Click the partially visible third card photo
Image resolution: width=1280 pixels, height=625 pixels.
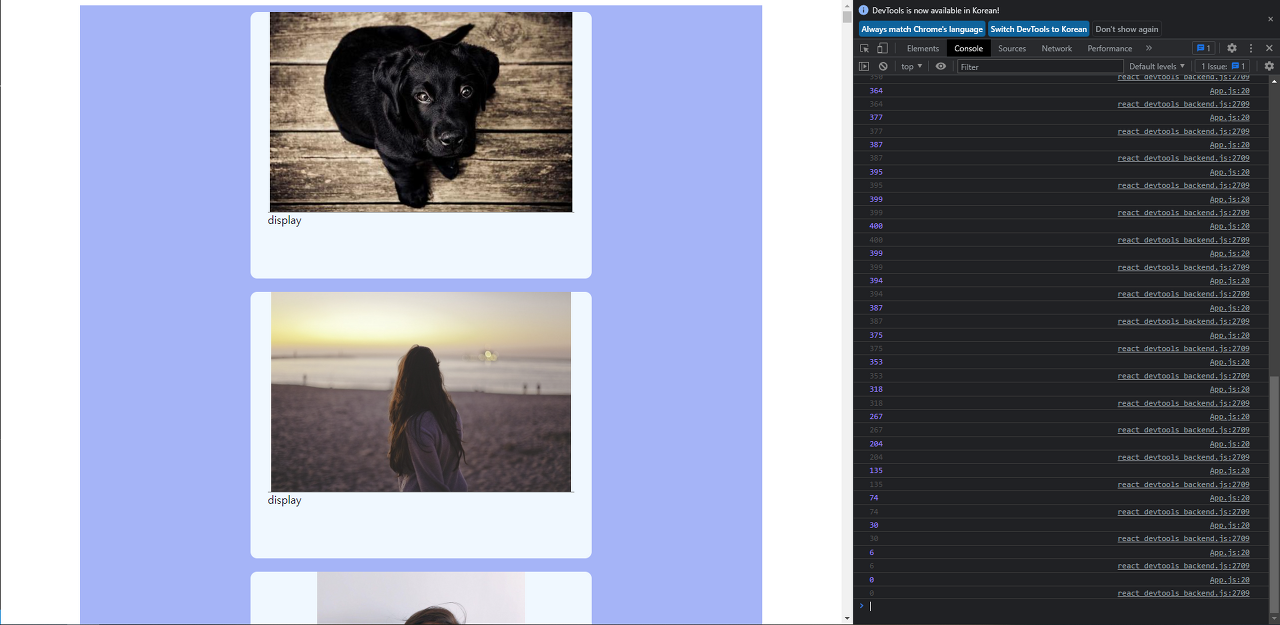(421, 598)
